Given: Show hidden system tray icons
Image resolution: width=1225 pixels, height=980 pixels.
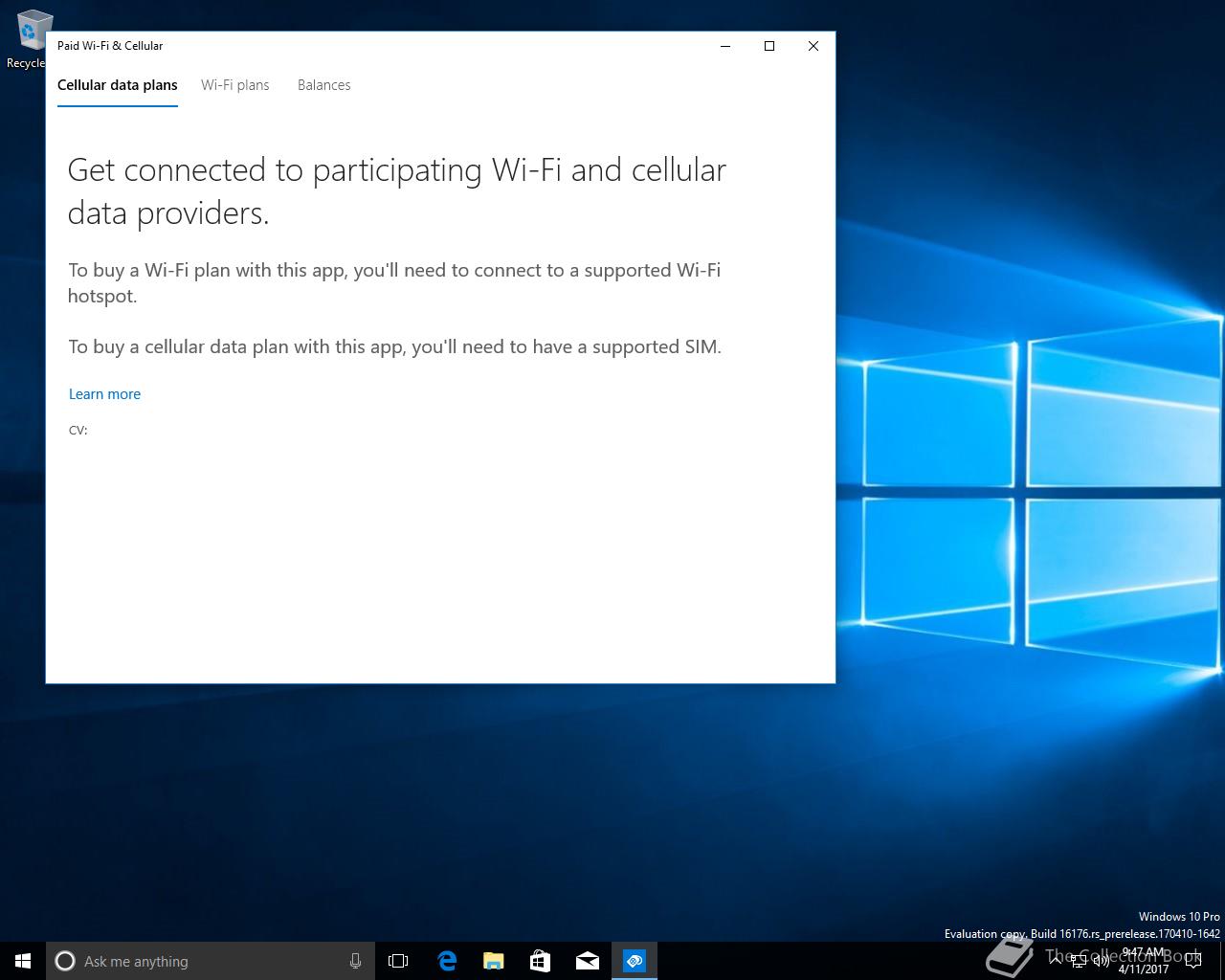Looking at the screenshot, I should tap(1056, 961).
